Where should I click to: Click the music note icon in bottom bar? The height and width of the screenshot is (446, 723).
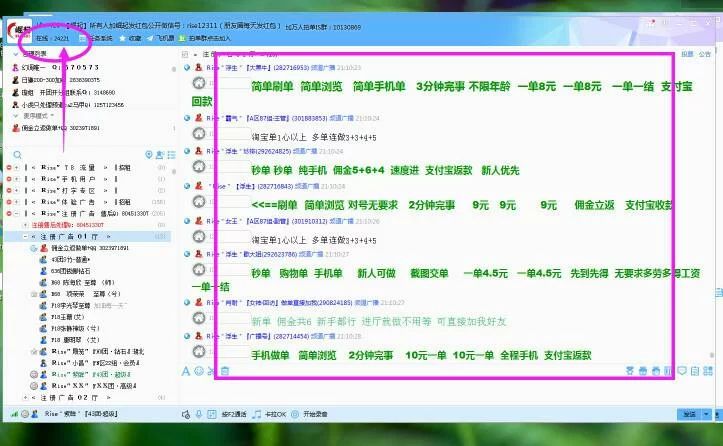click(256, 414)
